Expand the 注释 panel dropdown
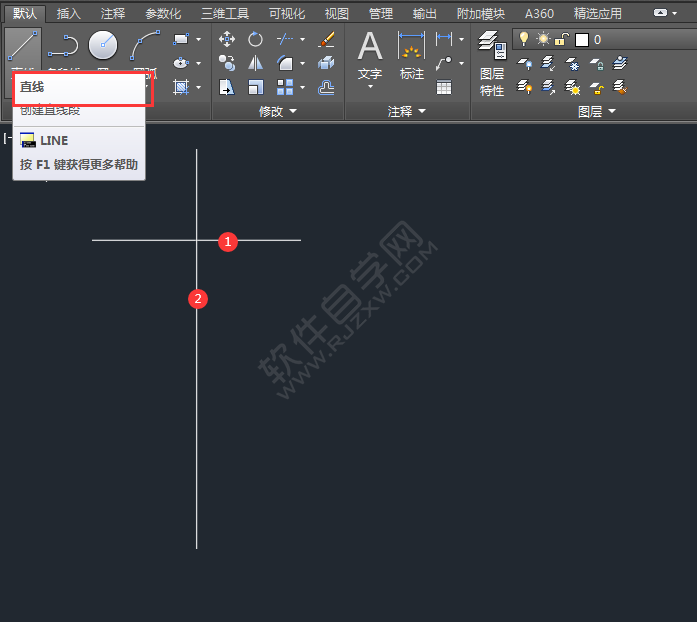 (407, 112)
